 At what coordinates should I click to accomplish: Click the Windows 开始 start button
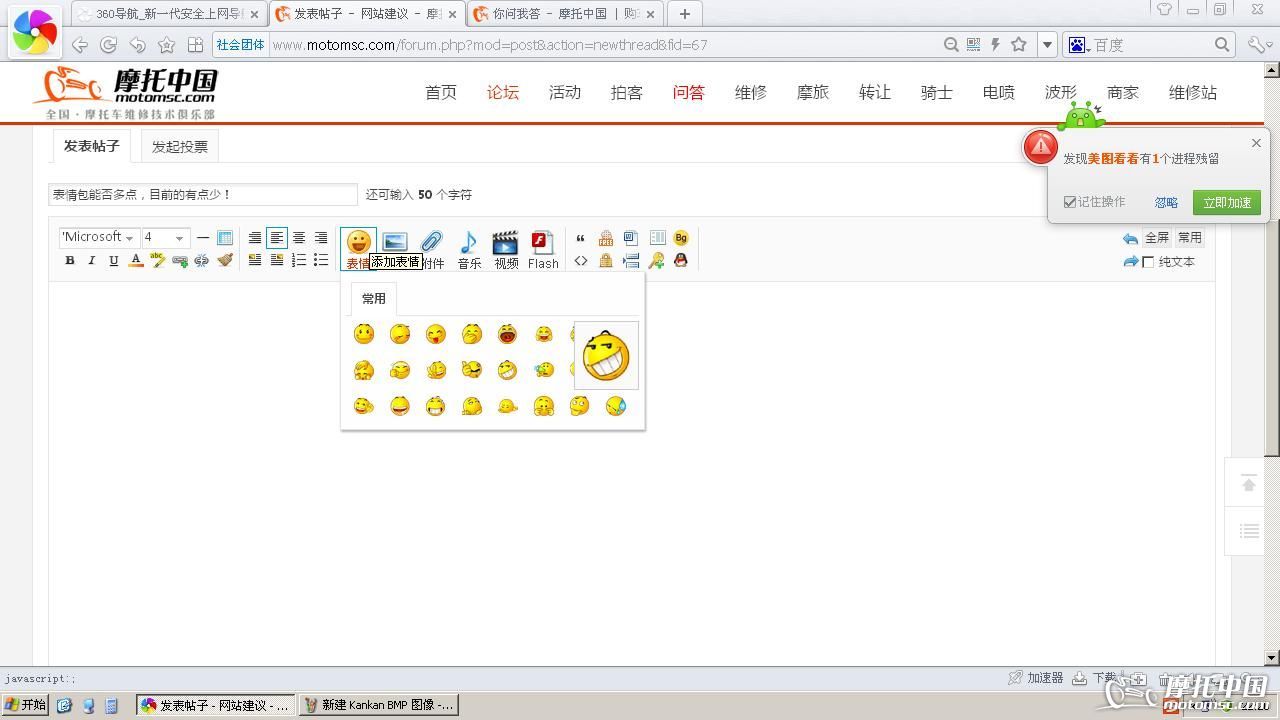point(26,705)
